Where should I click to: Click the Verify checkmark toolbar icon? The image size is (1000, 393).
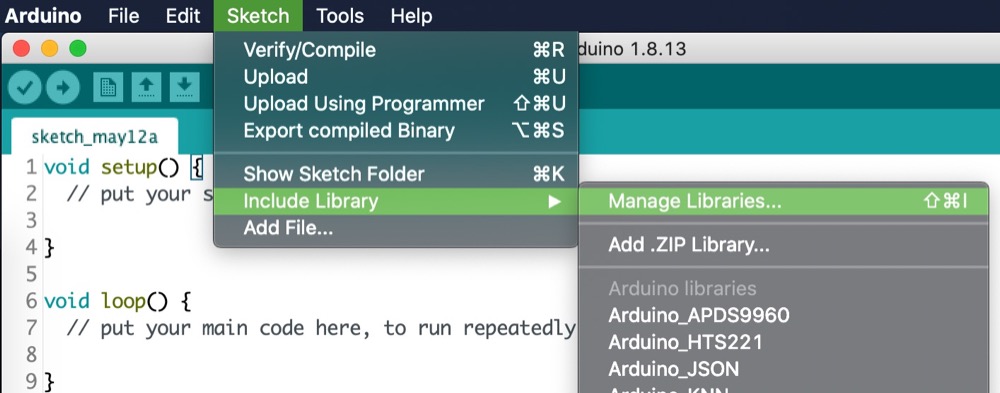tap(25, 87)
